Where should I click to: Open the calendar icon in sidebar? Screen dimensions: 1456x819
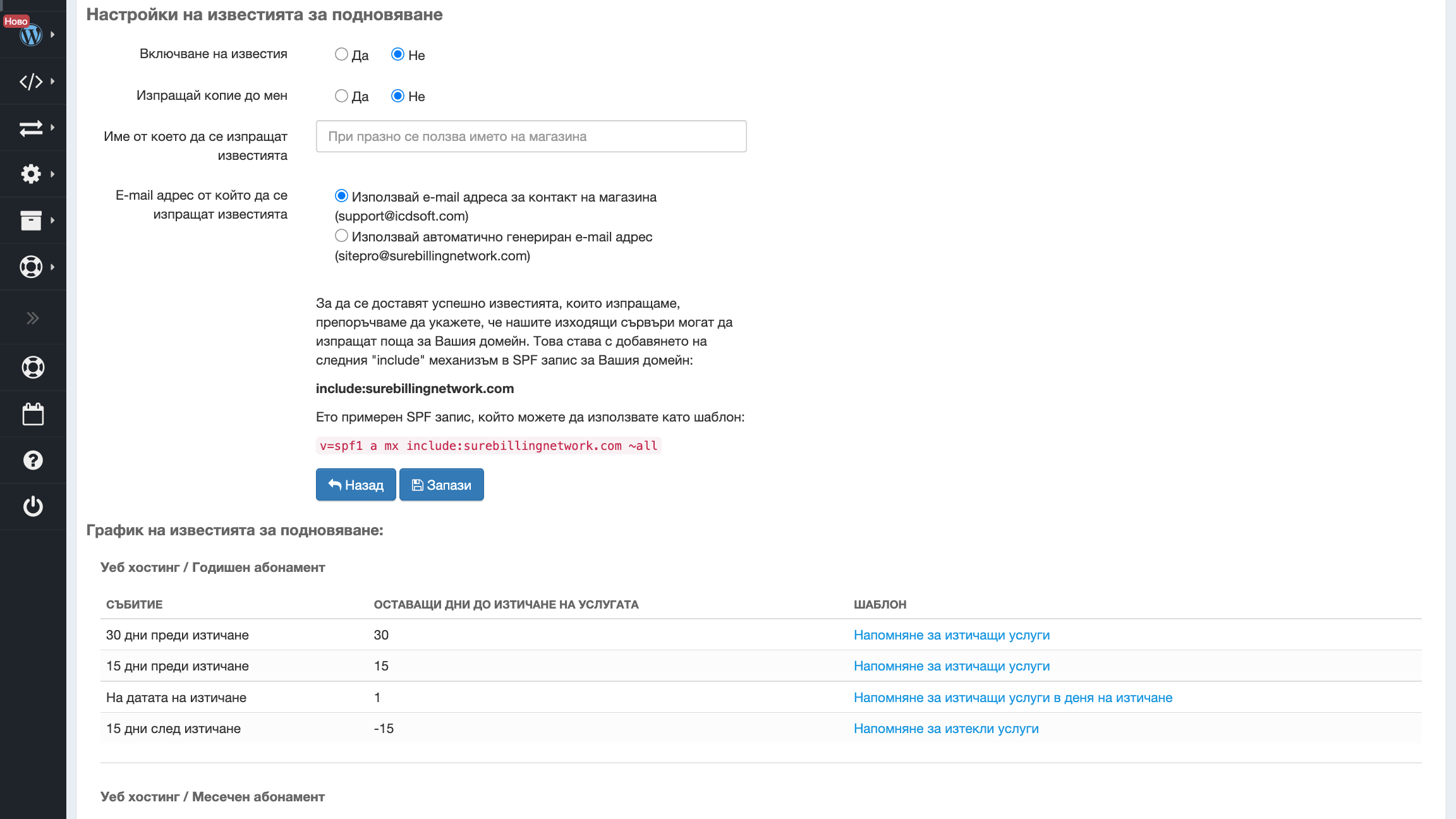[x=33, y=415]
